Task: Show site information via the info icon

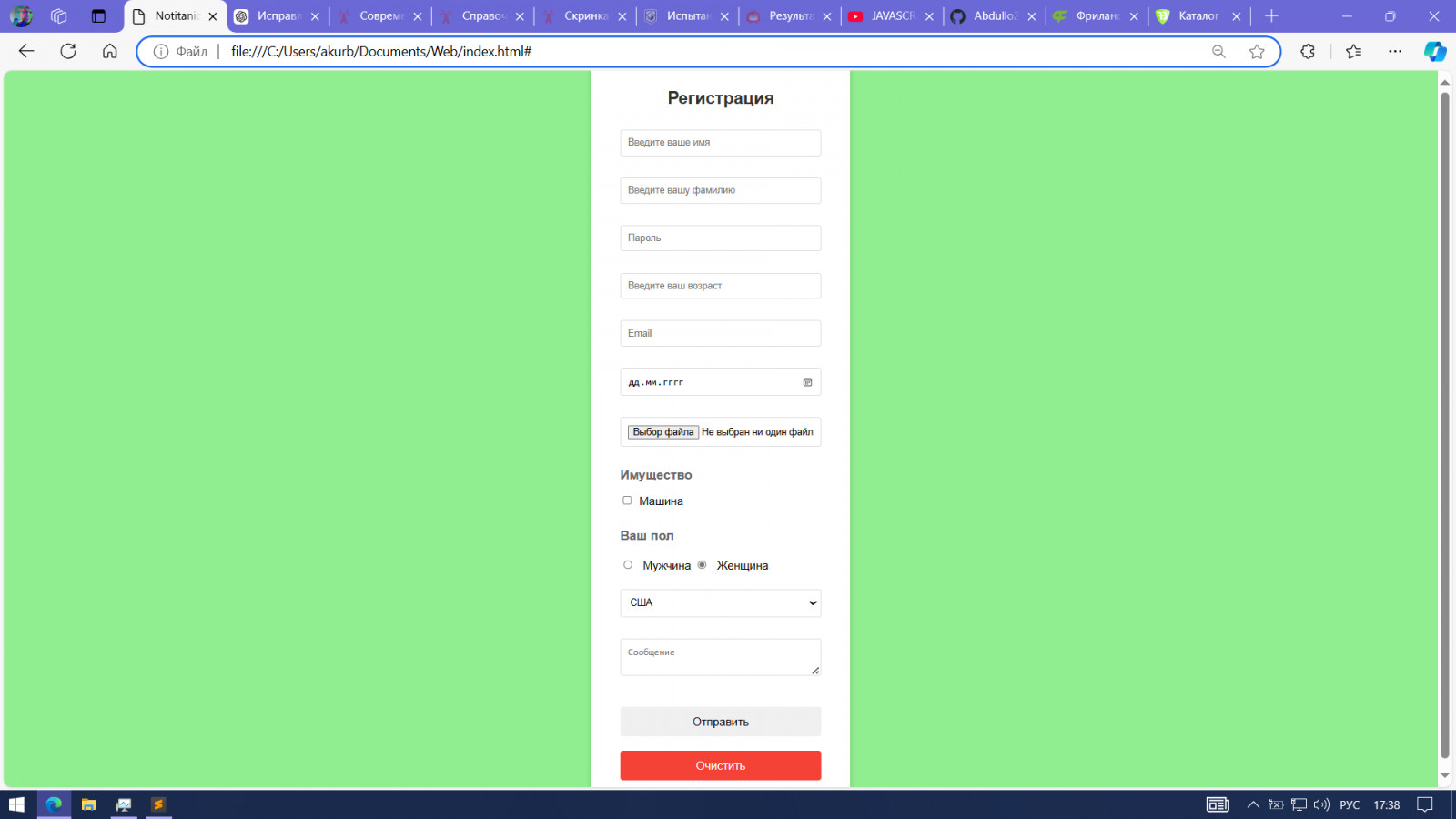Action: 161,52
